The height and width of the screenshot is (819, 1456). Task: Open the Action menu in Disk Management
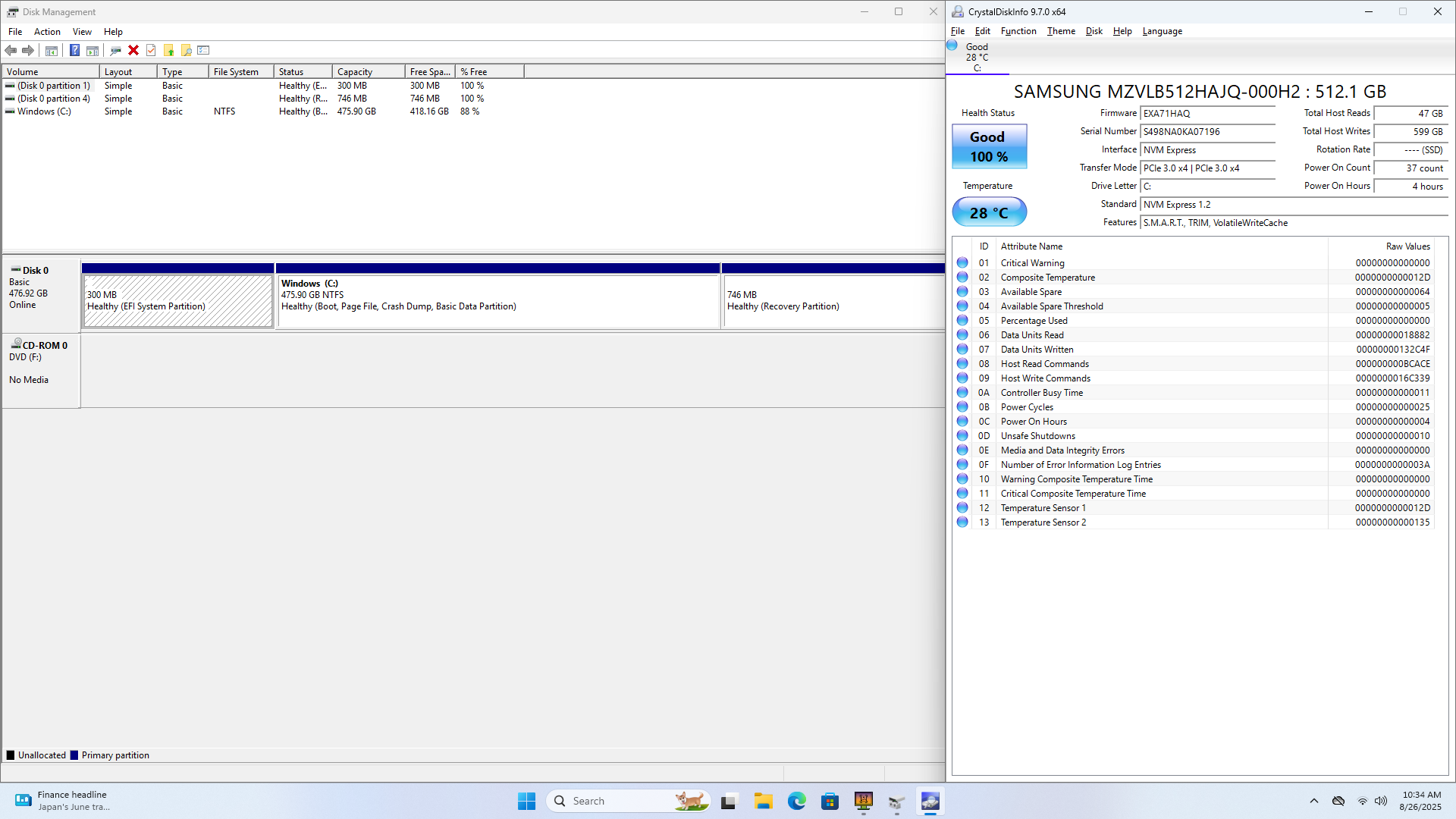pyautogui.click(x=47, y=32)
